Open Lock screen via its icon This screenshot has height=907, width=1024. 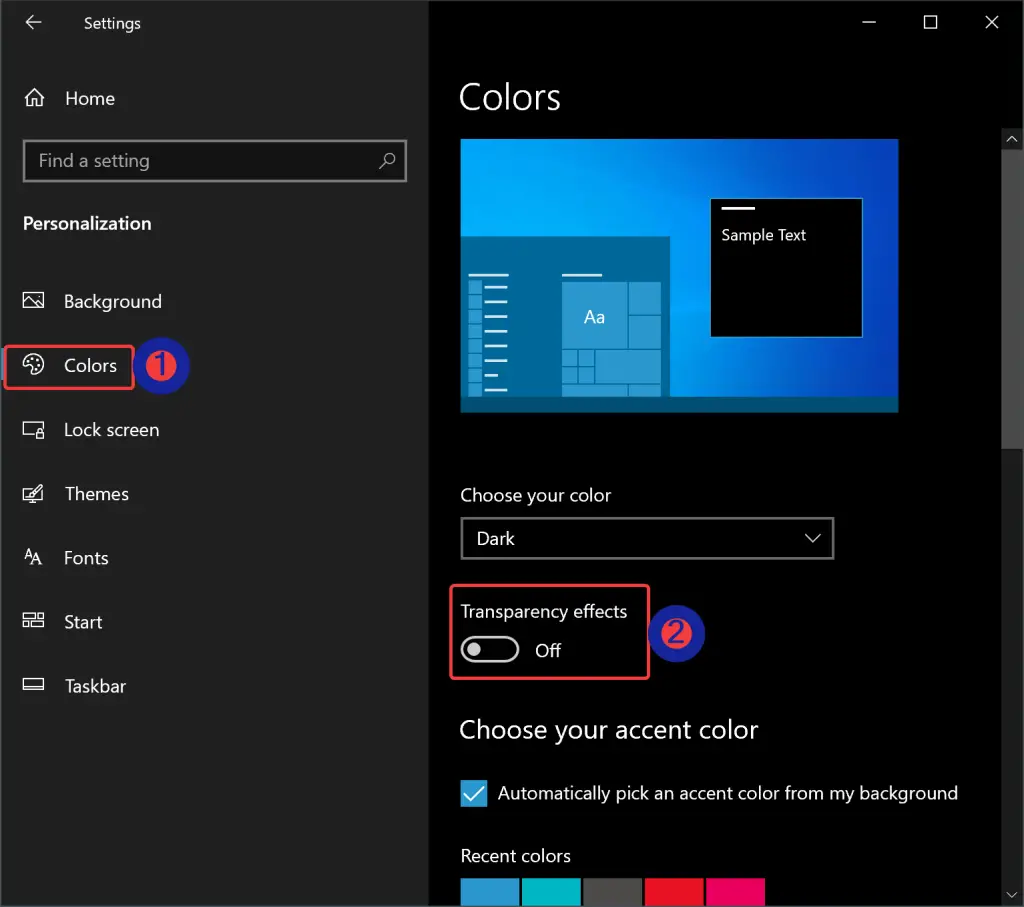pos(33,430)
